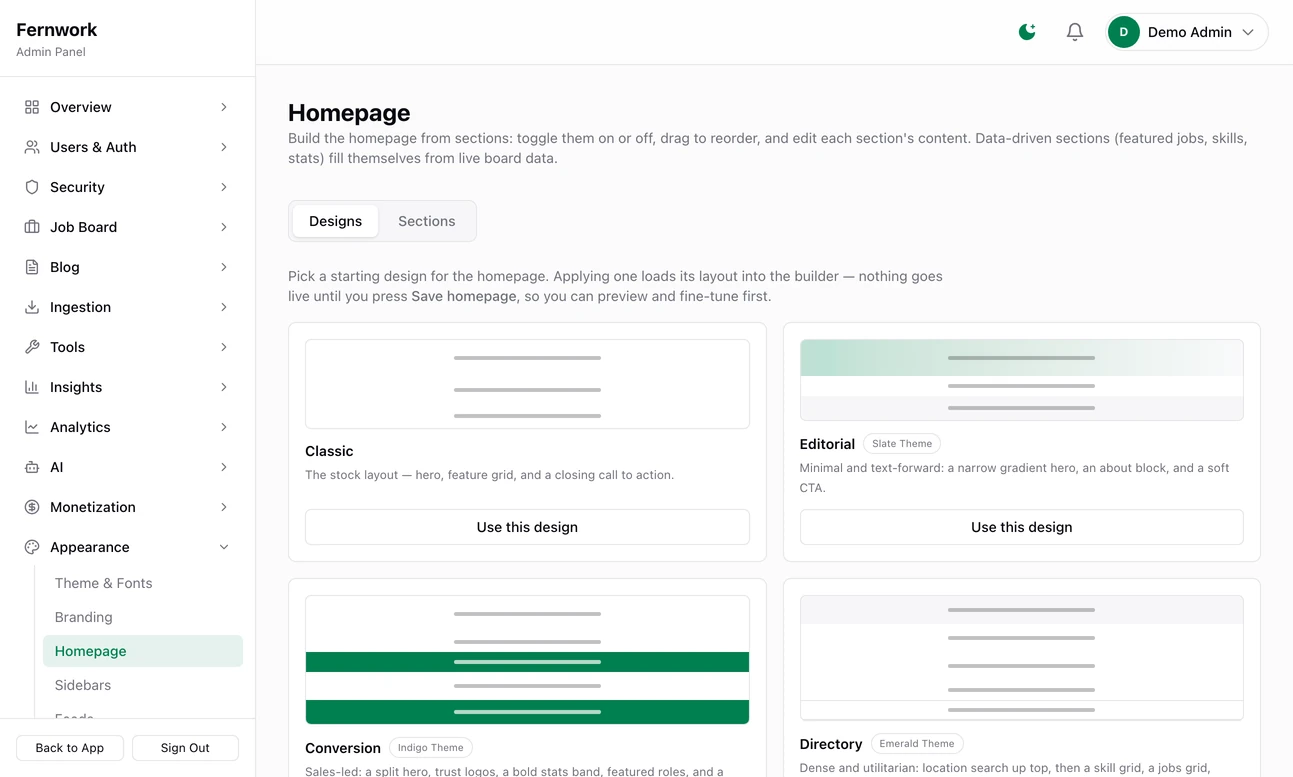The image size is (1293, 777).
Task: Click the Back to App button
Action: coord(70,748)
